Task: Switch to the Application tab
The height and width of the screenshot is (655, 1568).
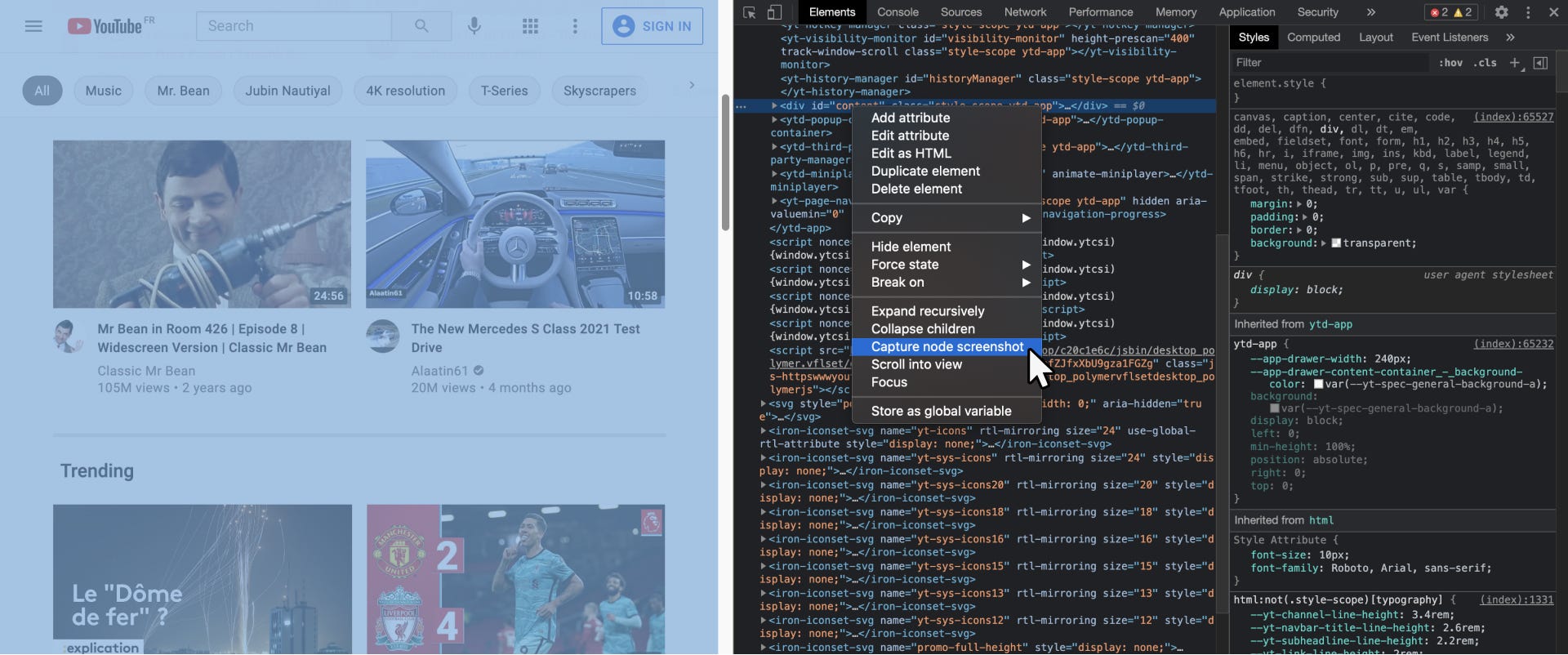Action: tap(1247, 12)
